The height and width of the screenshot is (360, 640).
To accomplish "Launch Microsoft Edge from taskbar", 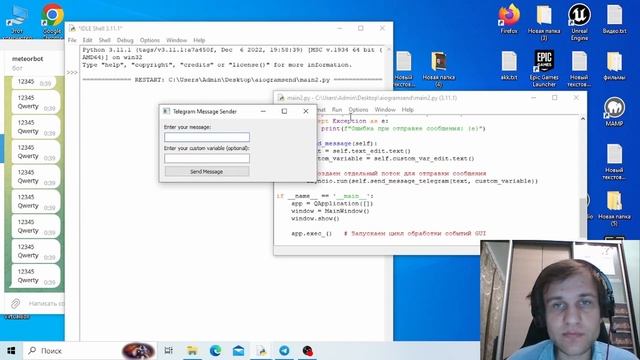I will [215, 351].
